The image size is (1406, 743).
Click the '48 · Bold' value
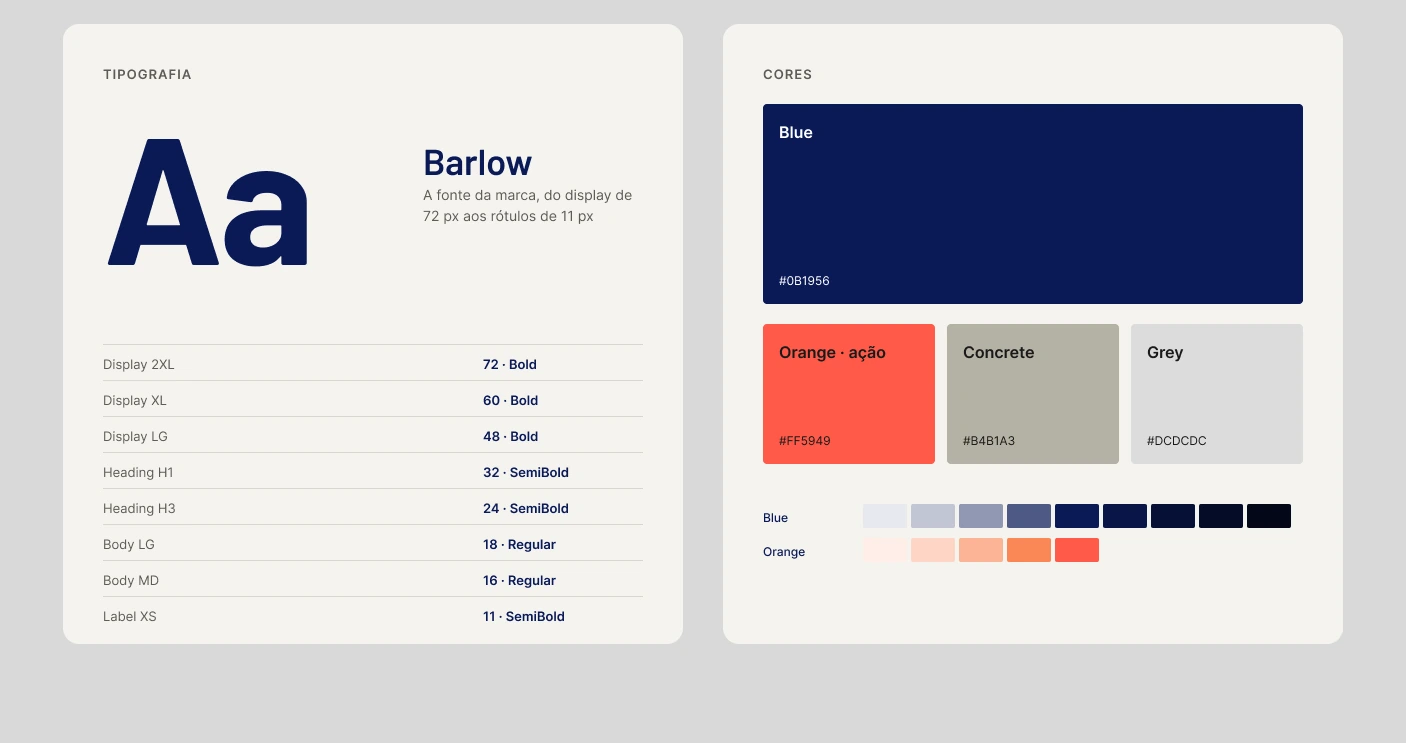tap(511, 437)
